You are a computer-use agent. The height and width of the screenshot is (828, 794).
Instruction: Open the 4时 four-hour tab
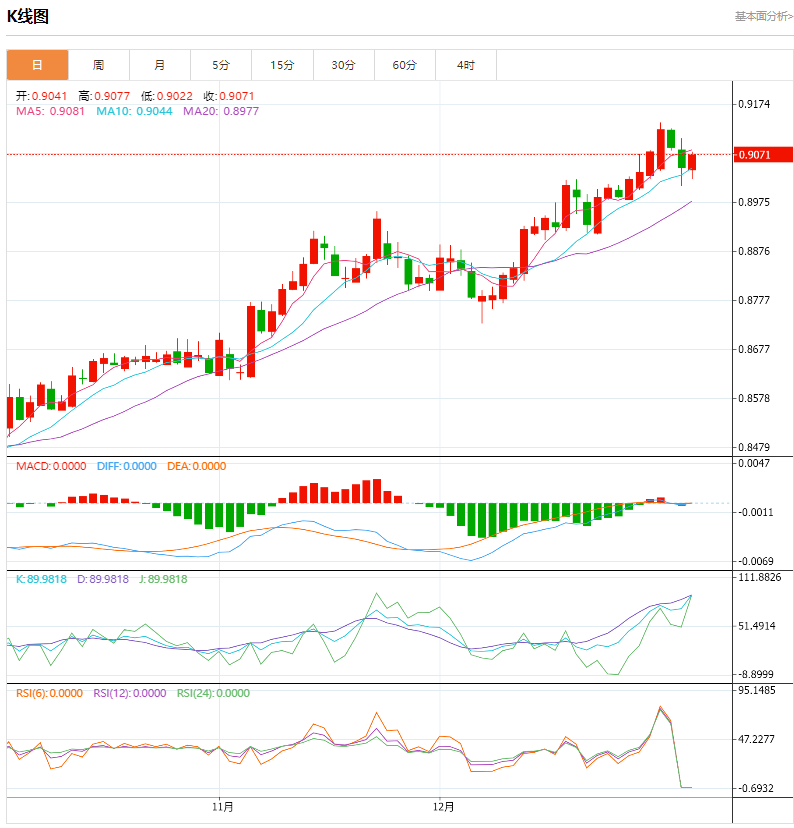[x=466, y=65]
